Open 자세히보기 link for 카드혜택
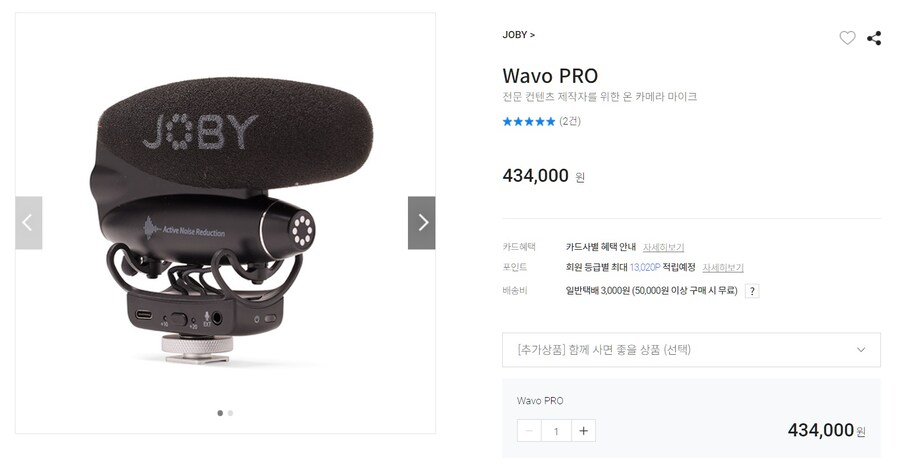The height and width of the screenshot is (468, 900). (x=664, y=247)
